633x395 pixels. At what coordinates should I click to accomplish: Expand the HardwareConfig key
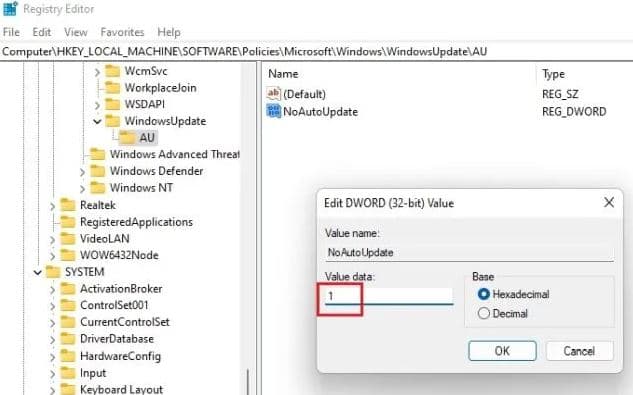coord(52,357)
